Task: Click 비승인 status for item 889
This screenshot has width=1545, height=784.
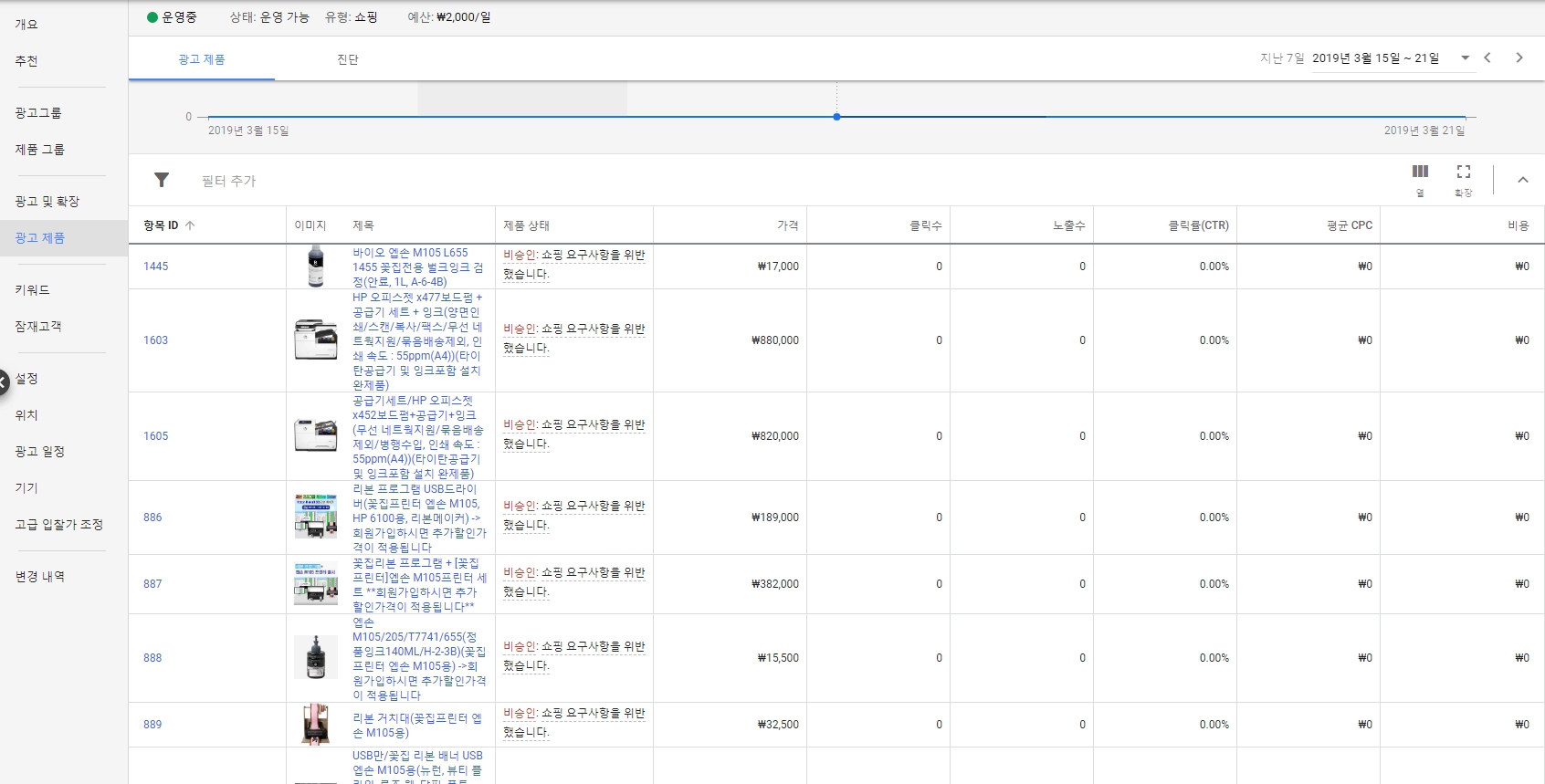Action: [x=520, y=714]
